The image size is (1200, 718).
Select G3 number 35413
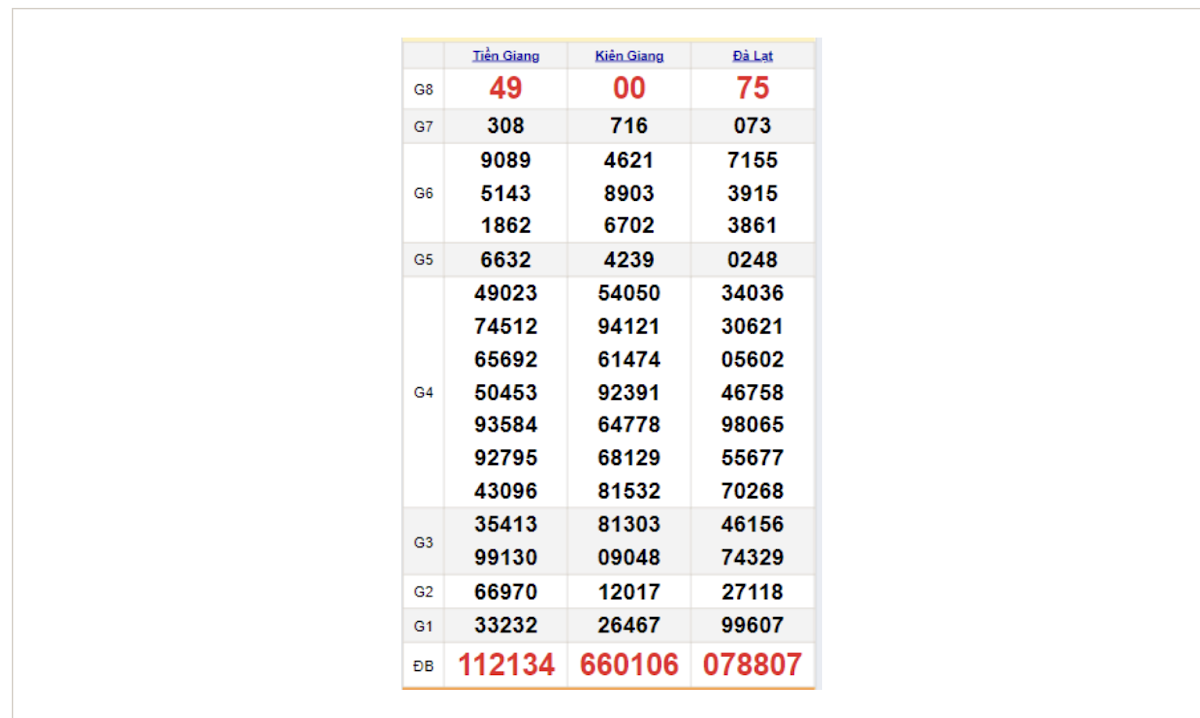[506, 524]
